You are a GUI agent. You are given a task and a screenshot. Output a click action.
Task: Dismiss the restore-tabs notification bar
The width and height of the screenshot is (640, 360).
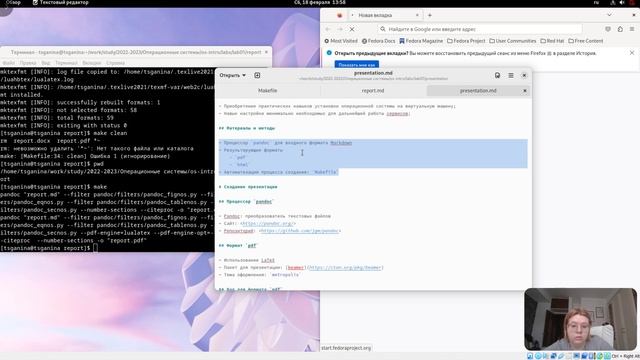632,53
